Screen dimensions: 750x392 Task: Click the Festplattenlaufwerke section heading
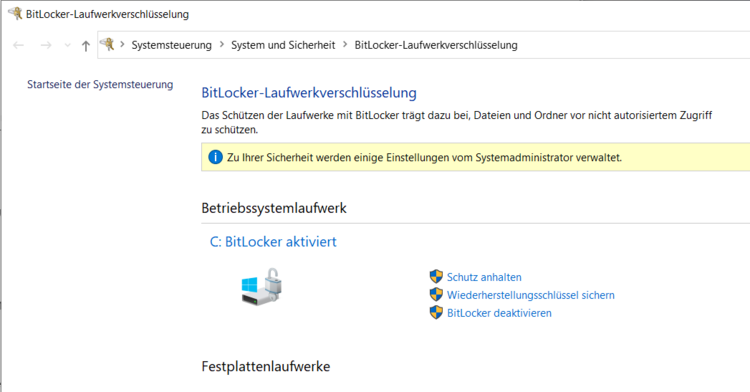(265, 367)
